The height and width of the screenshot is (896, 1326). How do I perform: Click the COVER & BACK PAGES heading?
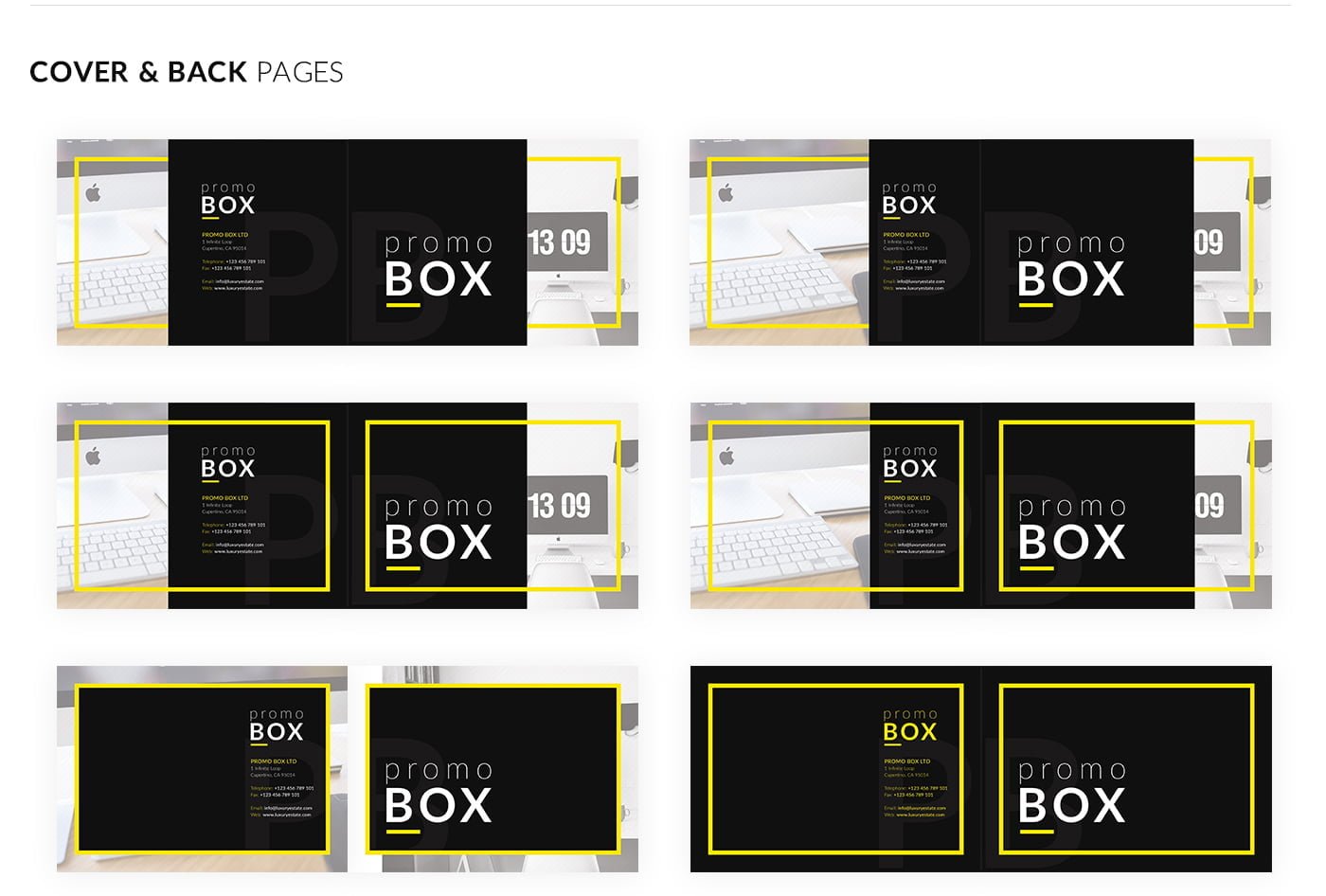coord(187,72)
